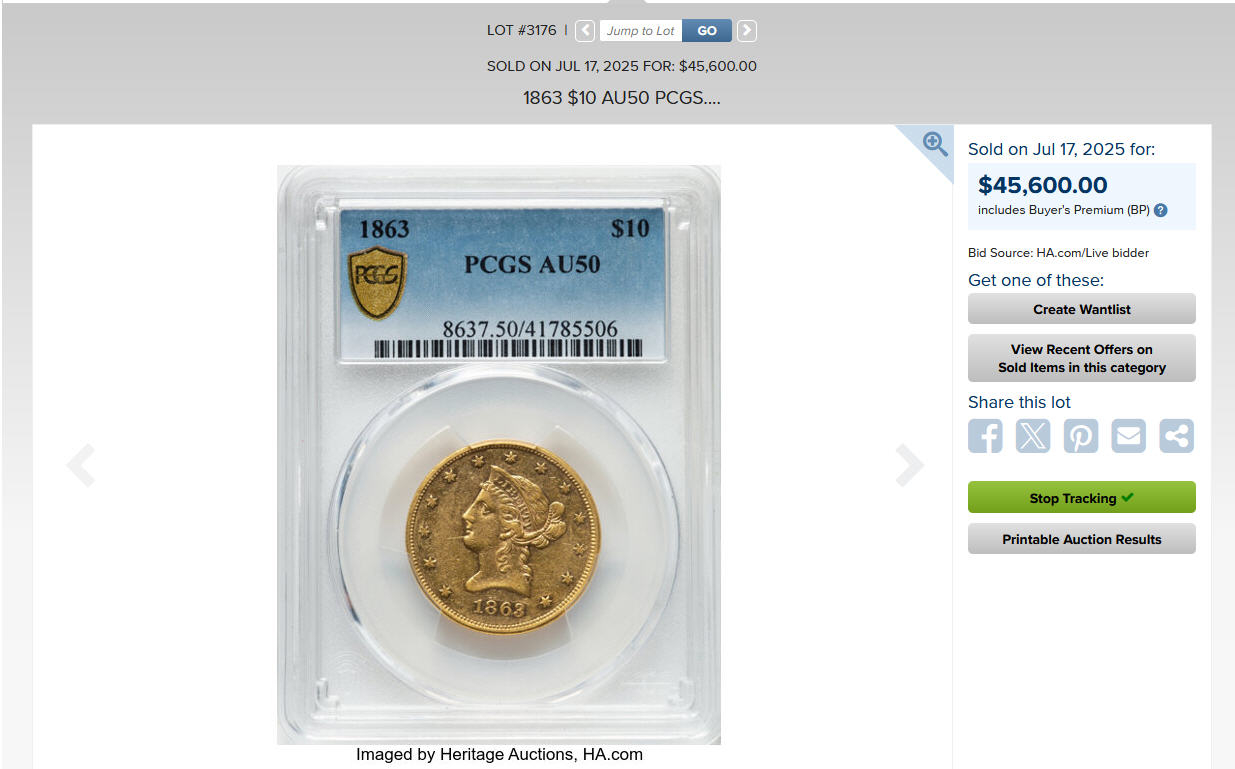The width and height of the screenshot is (1235, 769).
Task: Open the generic share options icon
Action: [1177, 436]
